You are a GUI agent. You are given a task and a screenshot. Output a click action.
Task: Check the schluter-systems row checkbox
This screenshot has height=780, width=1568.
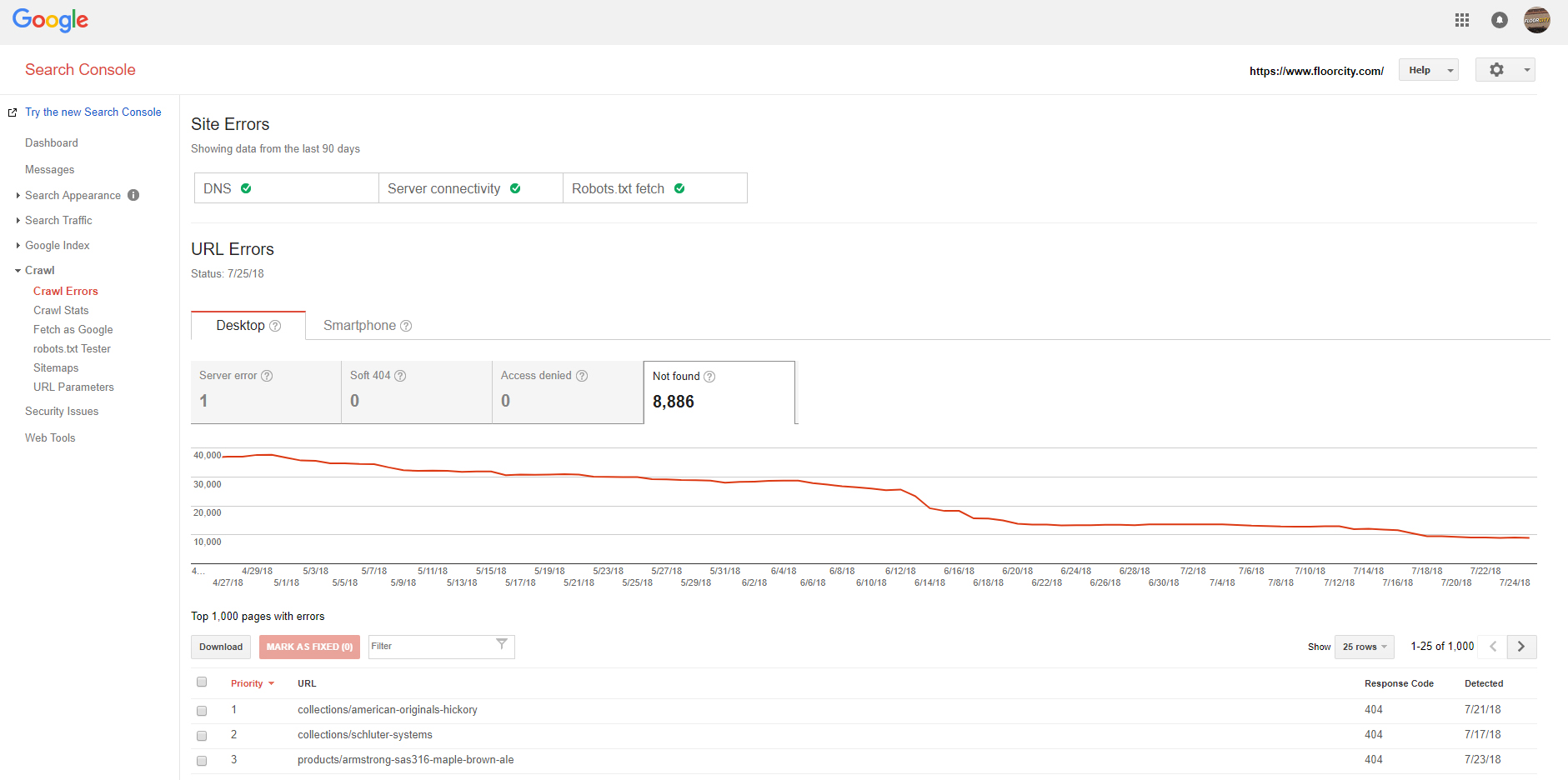(x=202, y=736)
